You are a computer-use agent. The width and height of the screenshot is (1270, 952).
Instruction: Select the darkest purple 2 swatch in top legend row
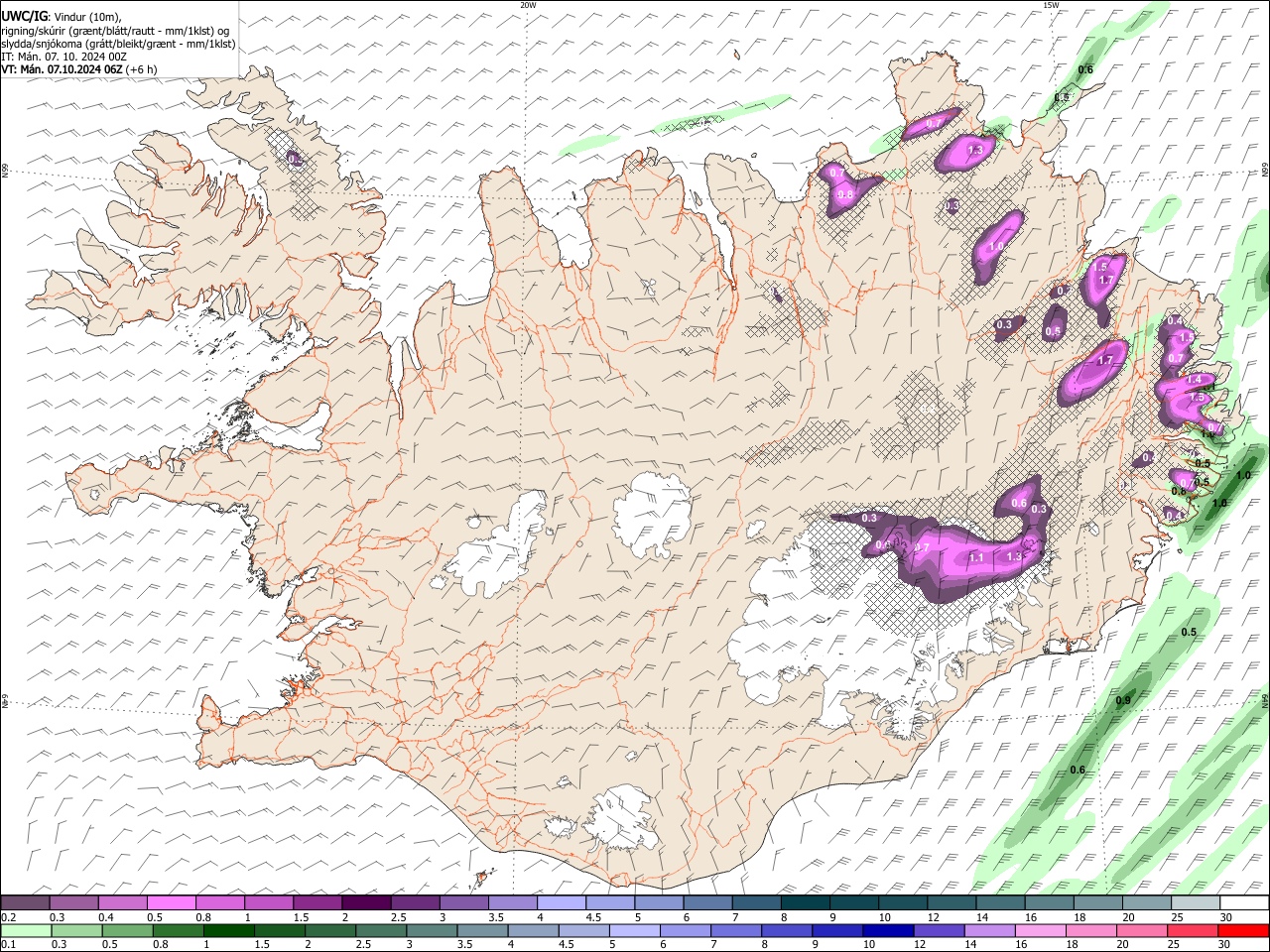[x=366, y=903]
